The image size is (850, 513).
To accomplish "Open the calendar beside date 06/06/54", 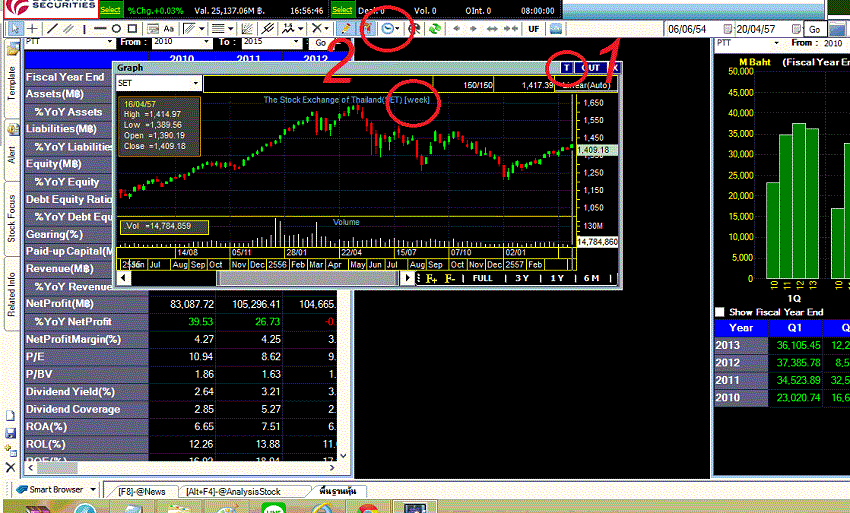I will (727, 29).
